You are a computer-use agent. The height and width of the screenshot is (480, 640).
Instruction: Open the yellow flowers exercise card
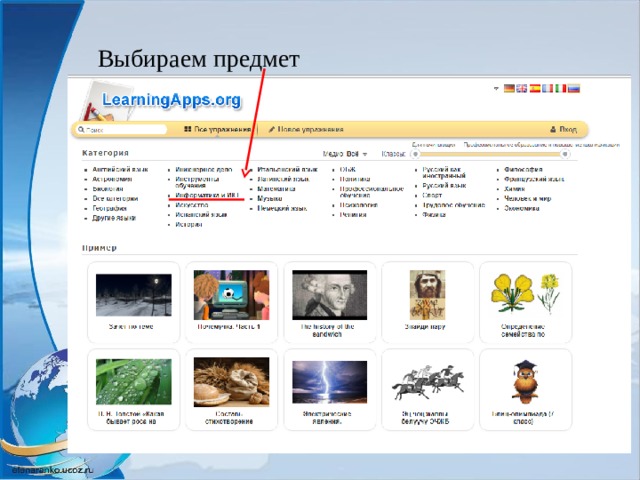click(x=525, y=302)
